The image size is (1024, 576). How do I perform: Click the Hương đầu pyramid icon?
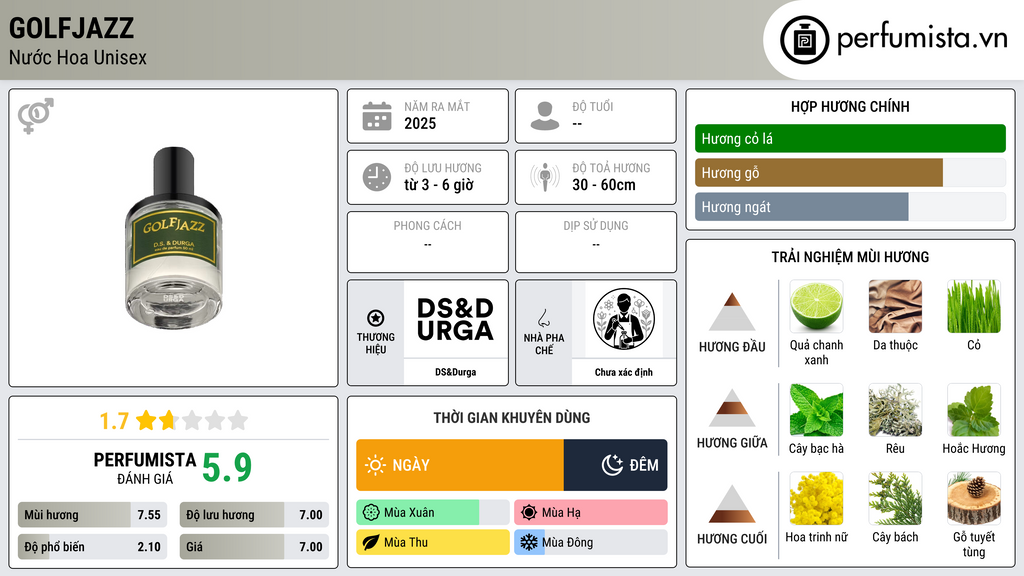click(732, 312)
